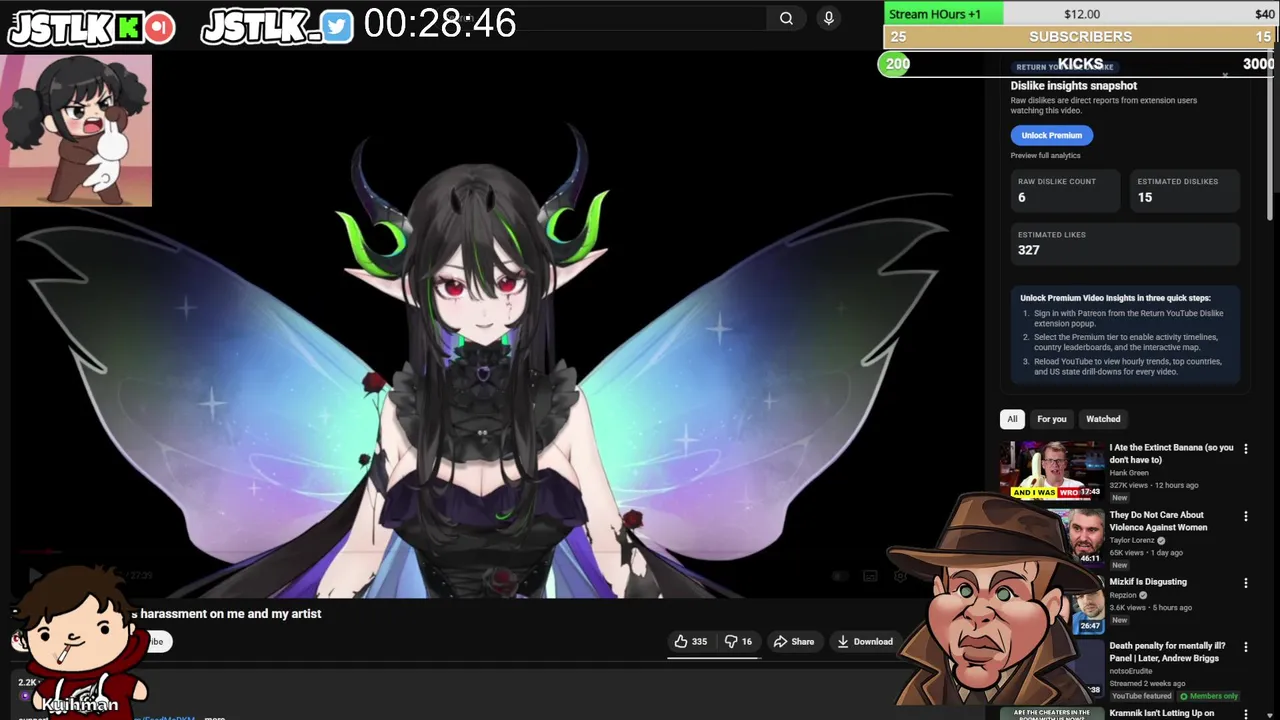Open 'Death penalty for mentally ill?' video
Viewport: 1280px width, 720px height.
1167,652
